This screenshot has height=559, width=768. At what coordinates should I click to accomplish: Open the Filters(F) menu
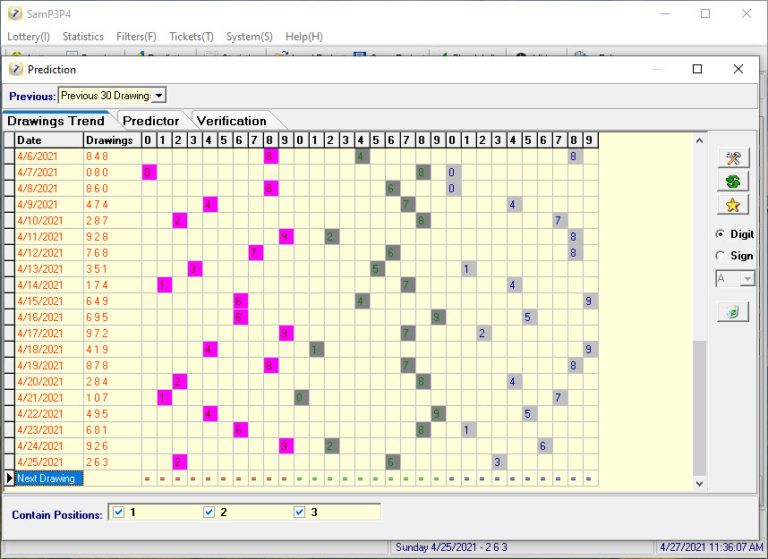(x=136, y=37)
